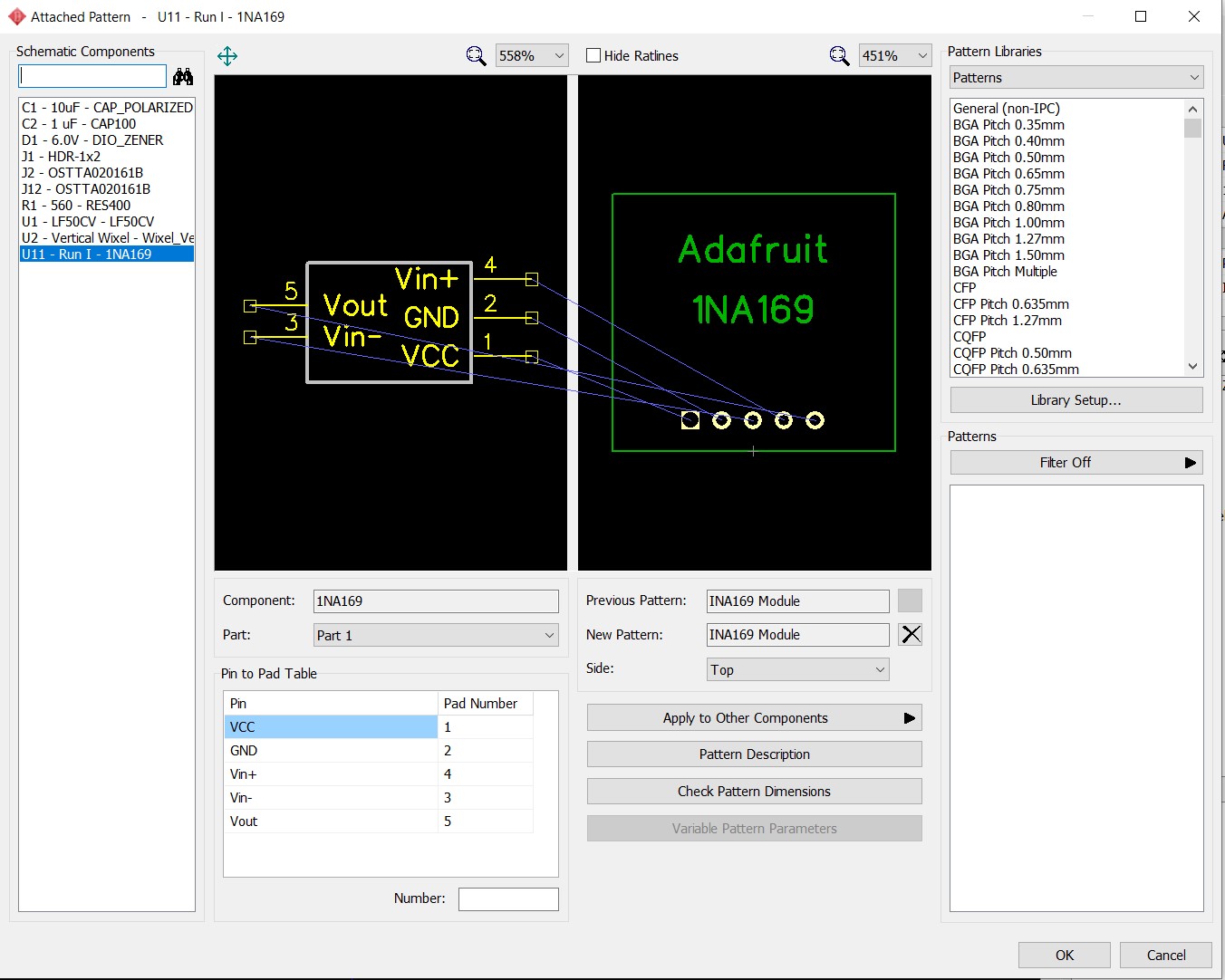The image size is (1225, 980).
Task: Select R1 - 560 - RES400 component
Action: pos(107,206)
